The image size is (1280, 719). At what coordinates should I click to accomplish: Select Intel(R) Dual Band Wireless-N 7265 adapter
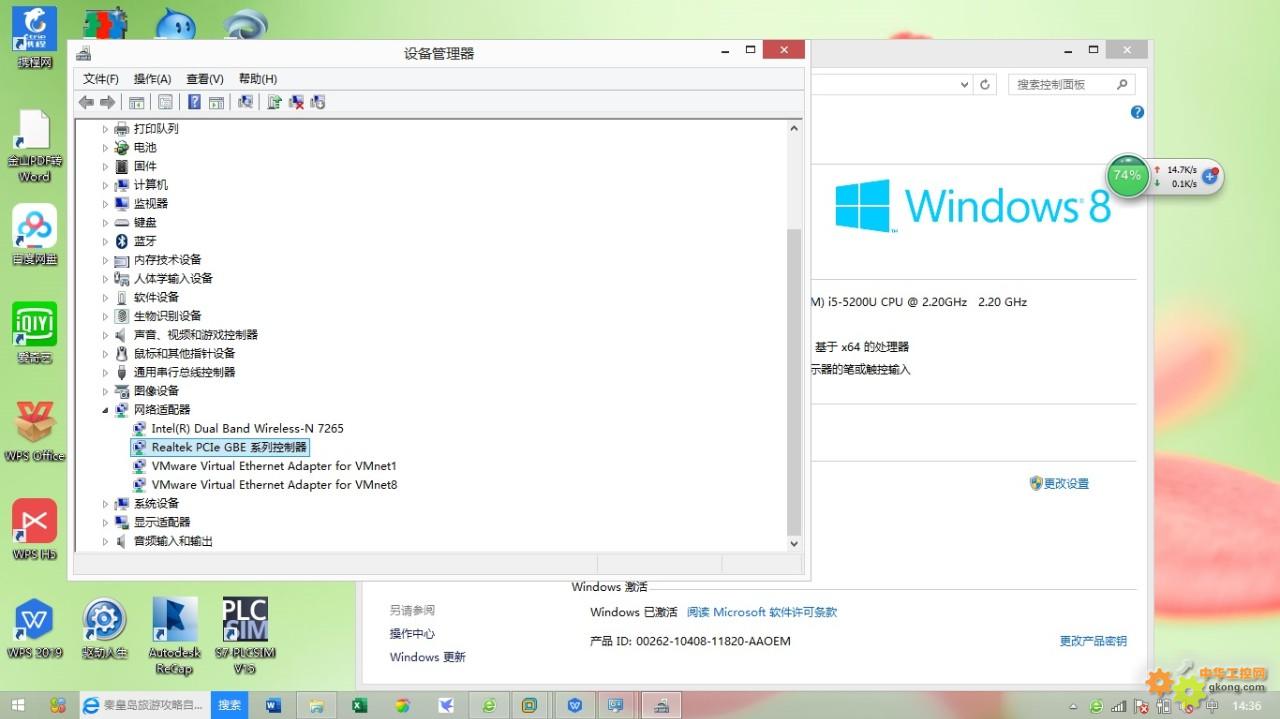coord(247,428)
